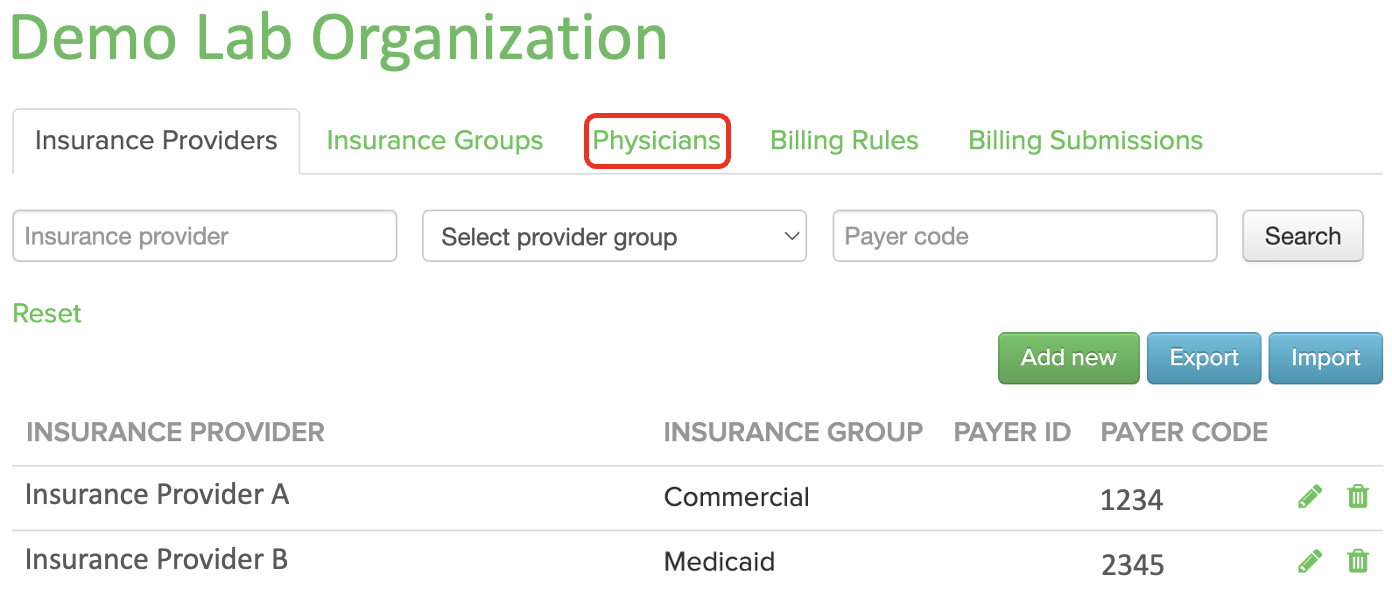Edit Insurance Provider B with pencil icon
The image size is (1392, 594).
(1309, 561)
